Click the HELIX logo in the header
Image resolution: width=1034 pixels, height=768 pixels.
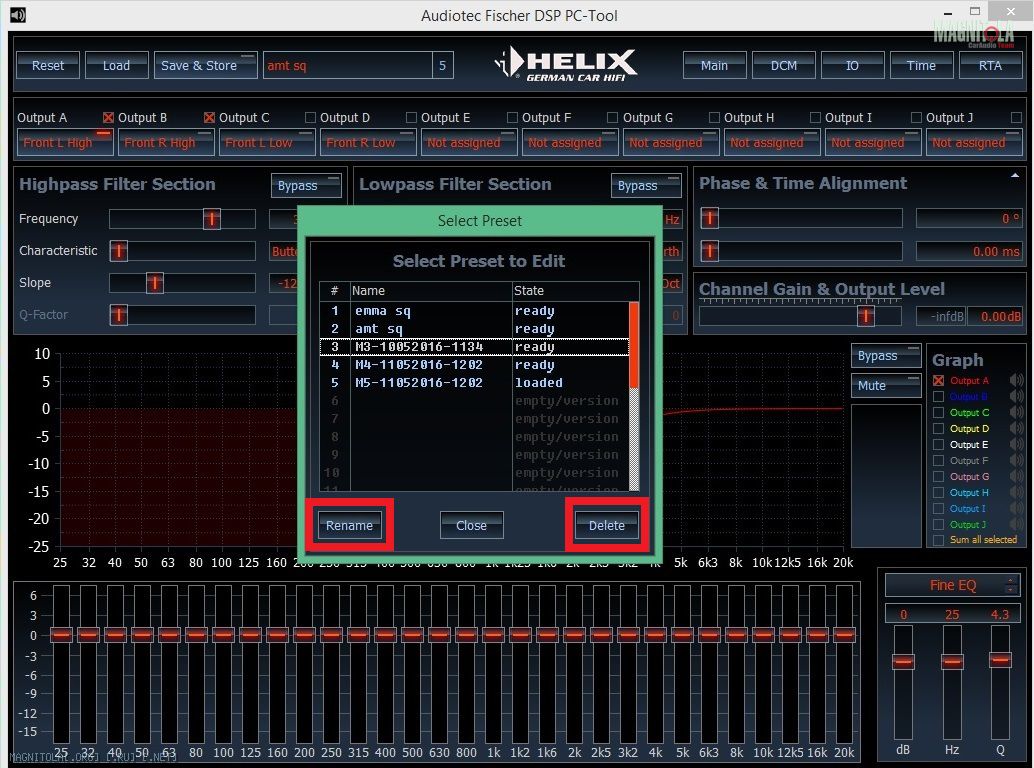coord(567,65)
